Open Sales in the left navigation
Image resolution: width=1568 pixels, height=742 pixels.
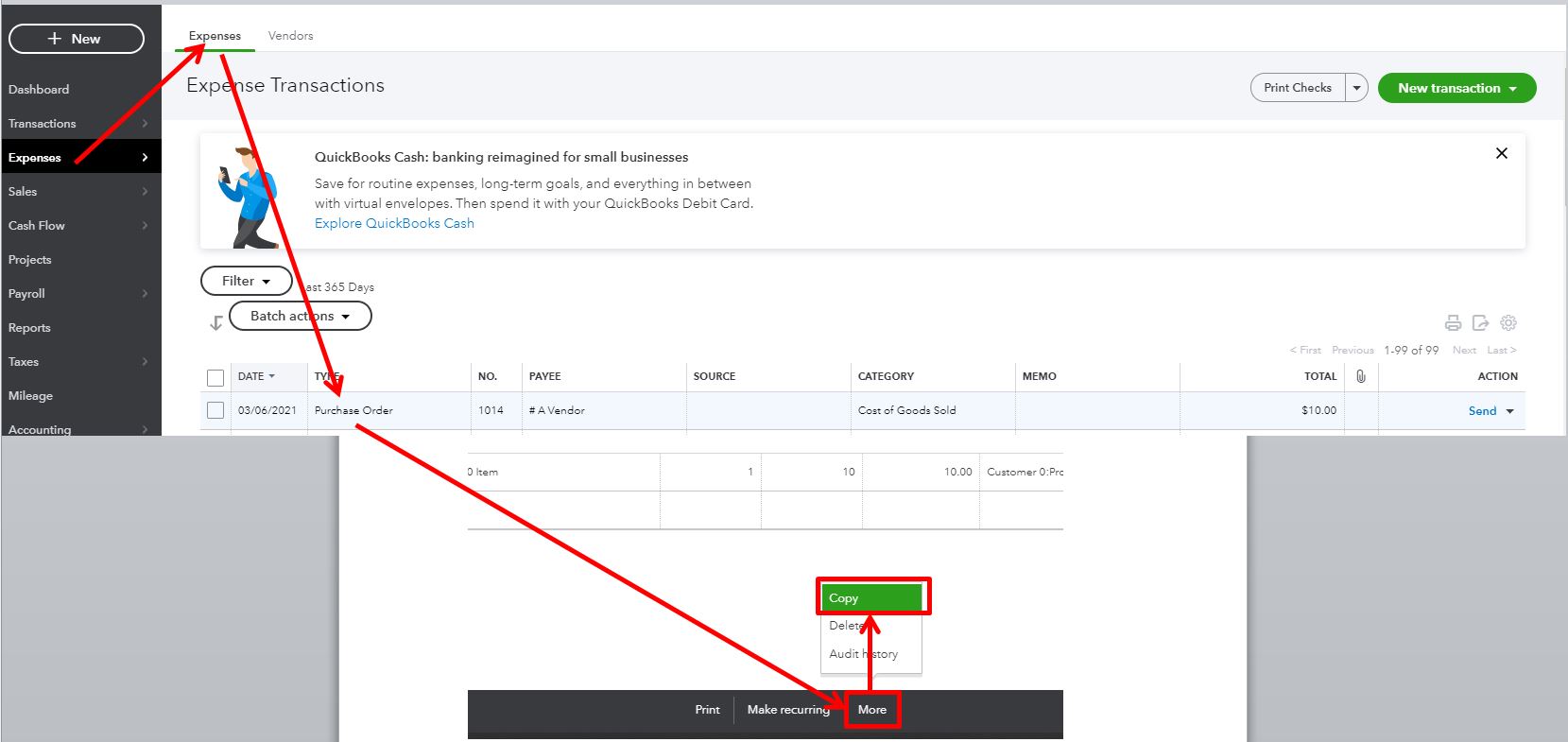23,192
